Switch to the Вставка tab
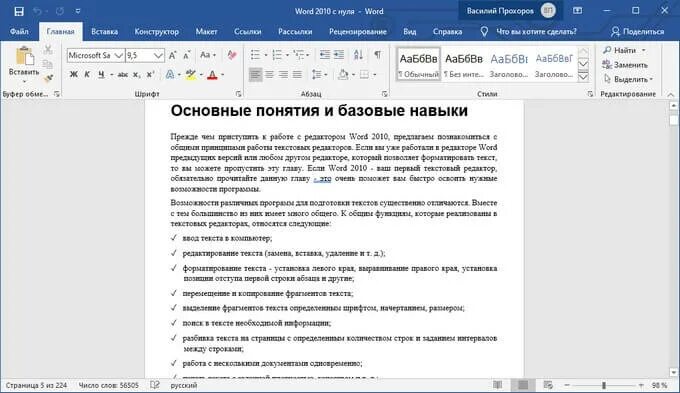 coord(105,32)
